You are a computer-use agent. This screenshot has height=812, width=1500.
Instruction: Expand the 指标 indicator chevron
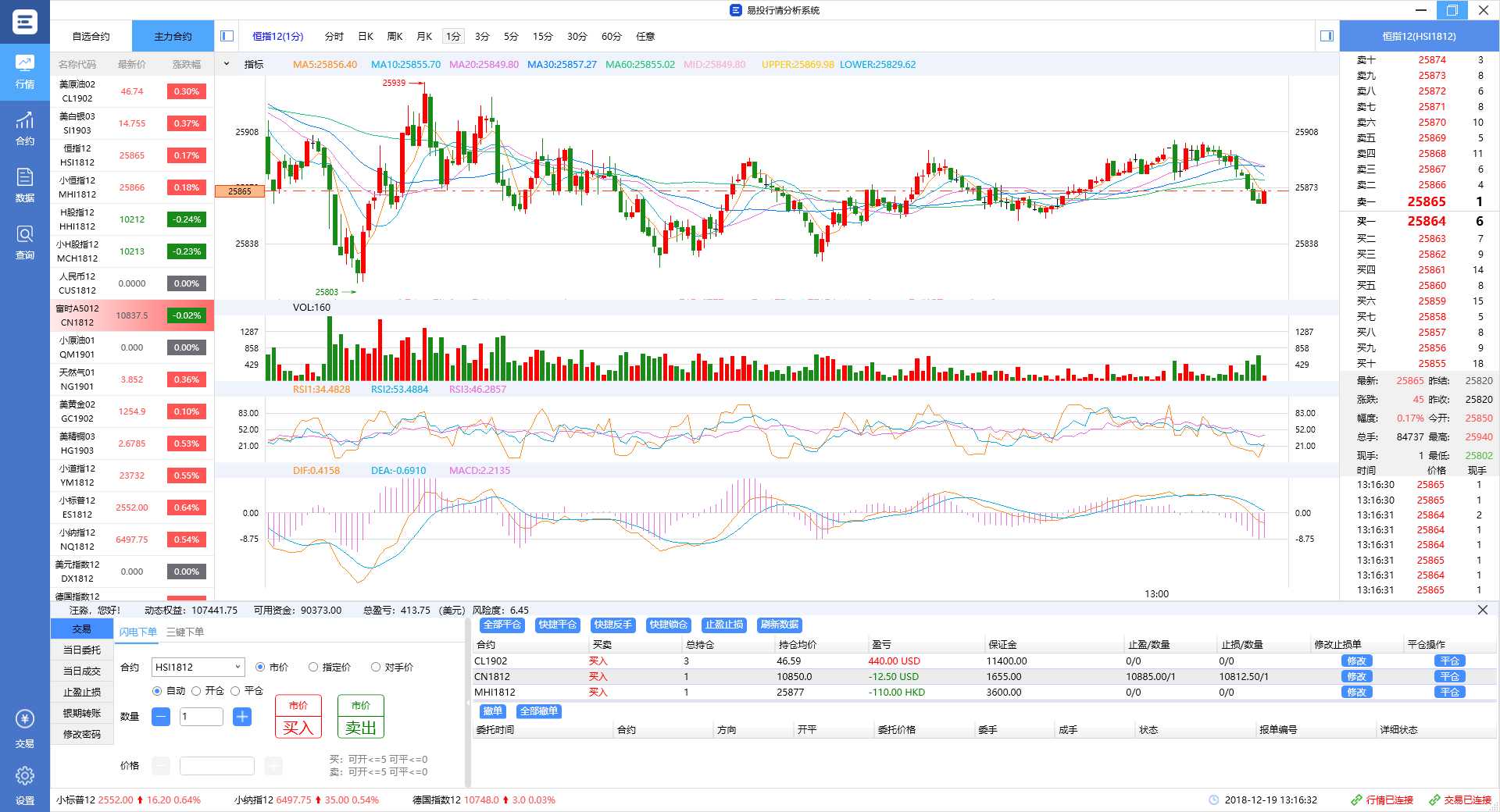tap(227, 64)
